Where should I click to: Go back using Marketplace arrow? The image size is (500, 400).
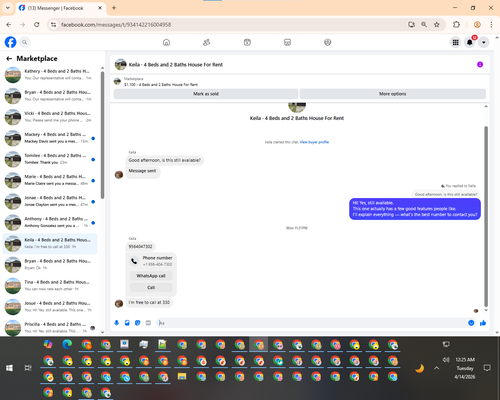9,59
